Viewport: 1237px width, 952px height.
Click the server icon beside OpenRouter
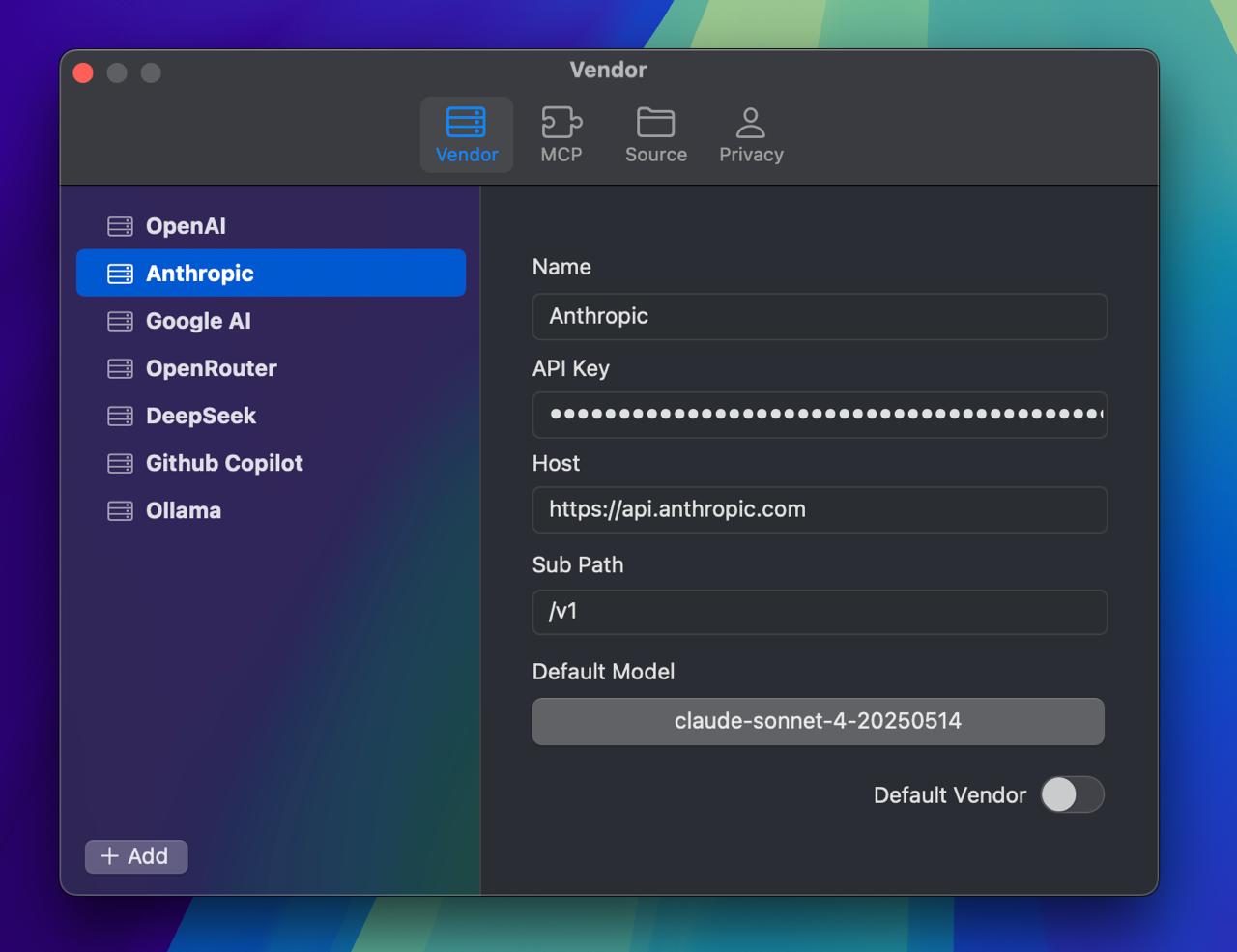click(120, 368)
